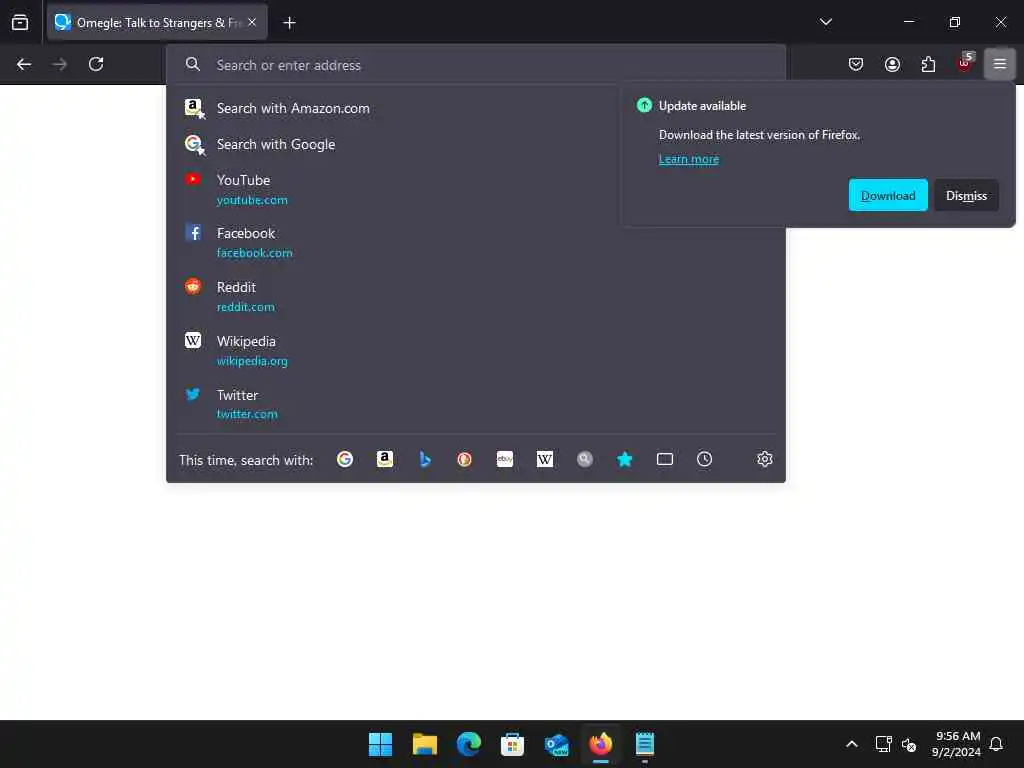Open Firefox View in the tab bar
Viewport: 1024px width, 768px height.
pyautogui.click(x=20, y=22)
